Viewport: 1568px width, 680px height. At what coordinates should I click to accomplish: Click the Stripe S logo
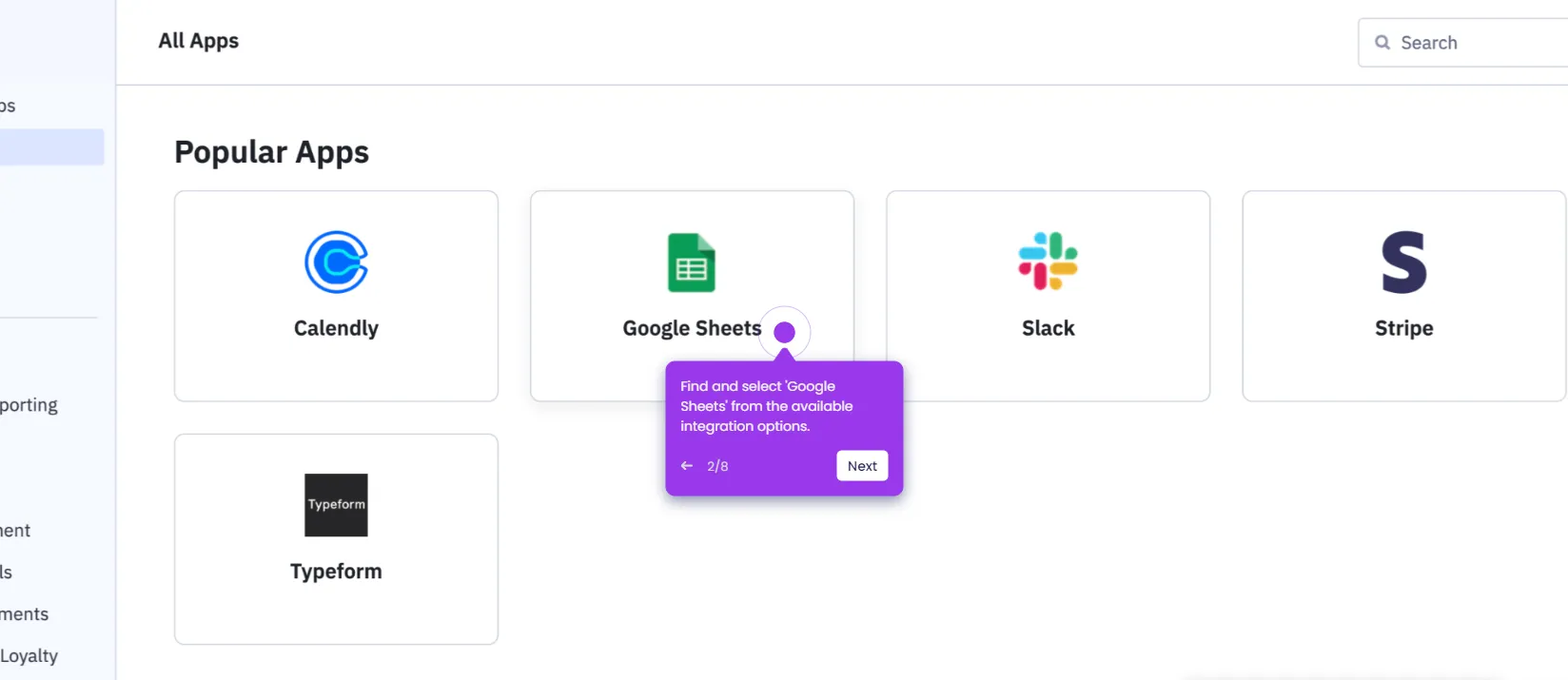[1403, 262]
